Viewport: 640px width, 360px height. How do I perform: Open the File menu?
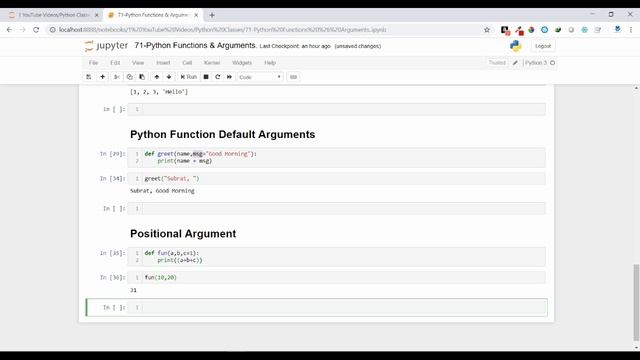93,63
